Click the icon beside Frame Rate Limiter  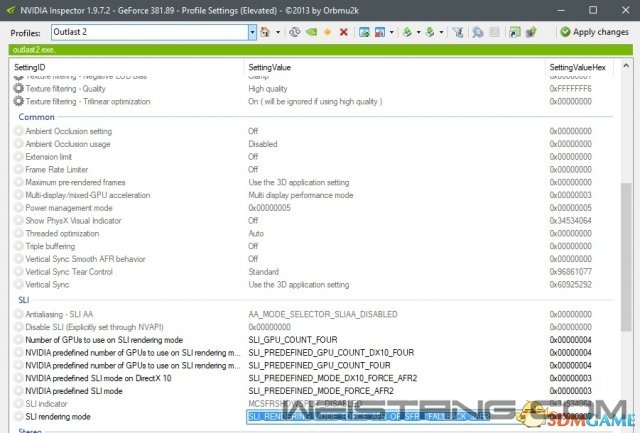(x=18, y=169)
